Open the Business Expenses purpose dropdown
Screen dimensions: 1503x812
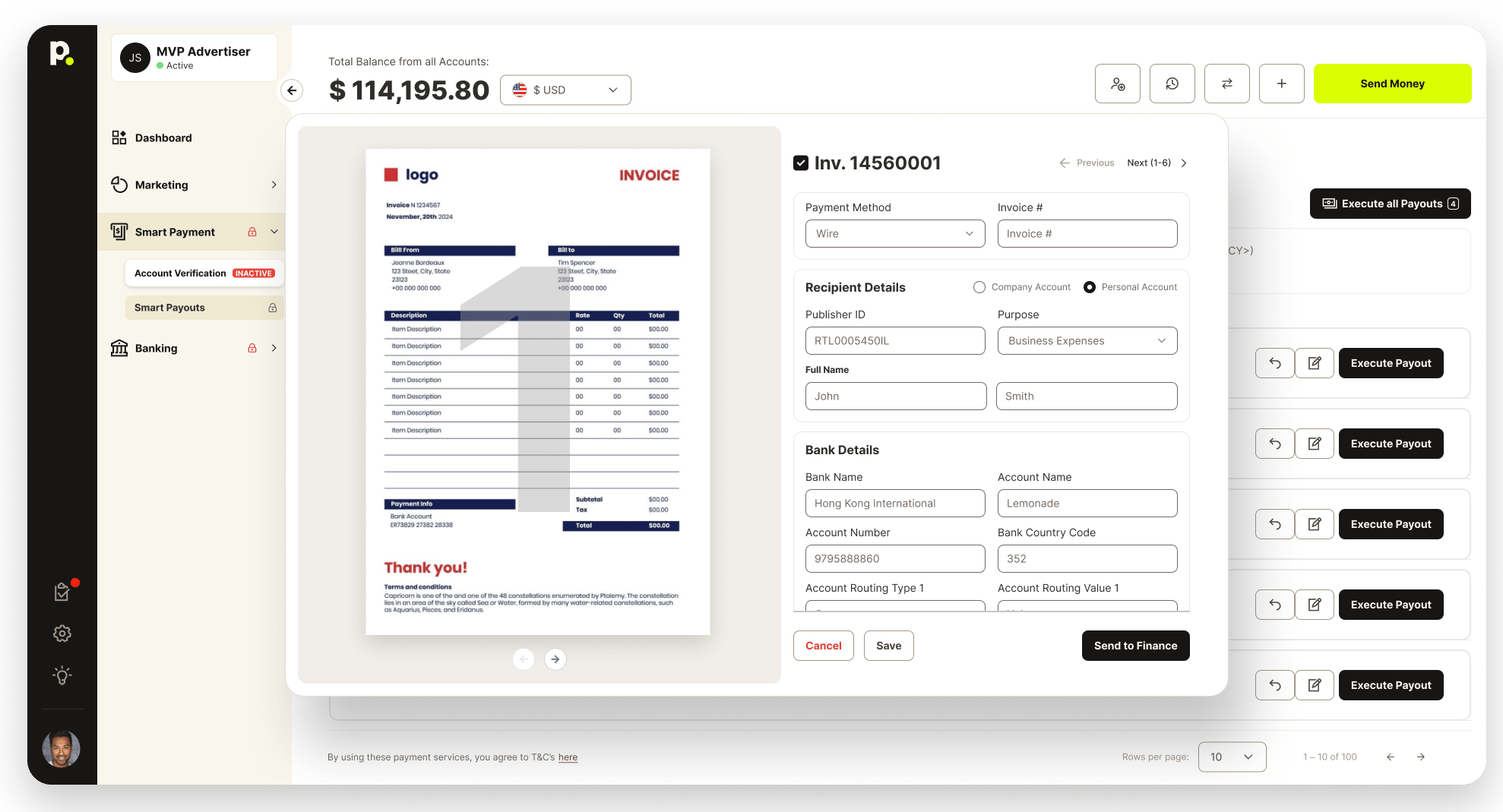(1087, 340)
